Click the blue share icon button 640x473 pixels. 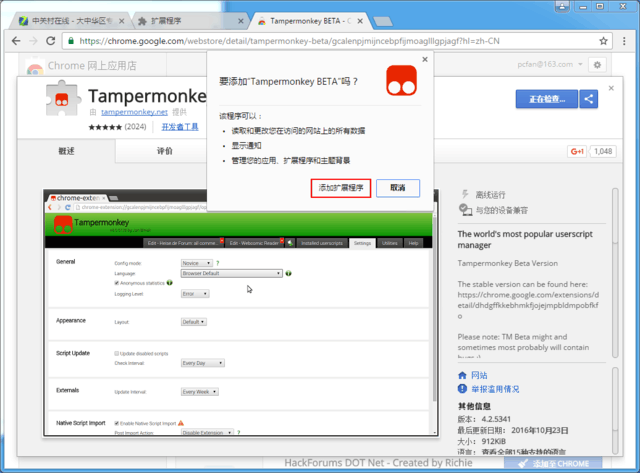point(589,99)
